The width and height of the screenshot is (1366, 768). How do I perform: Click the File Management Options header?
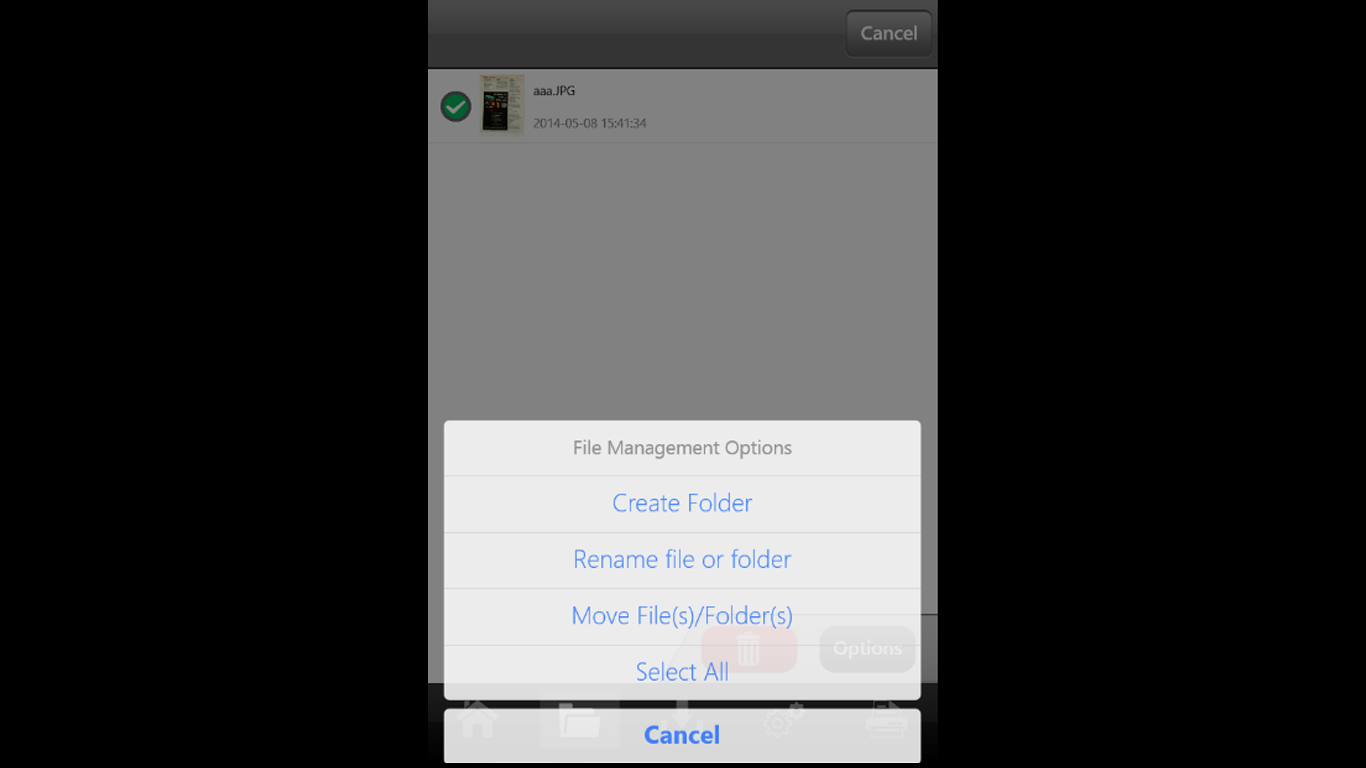coord(682,448)
